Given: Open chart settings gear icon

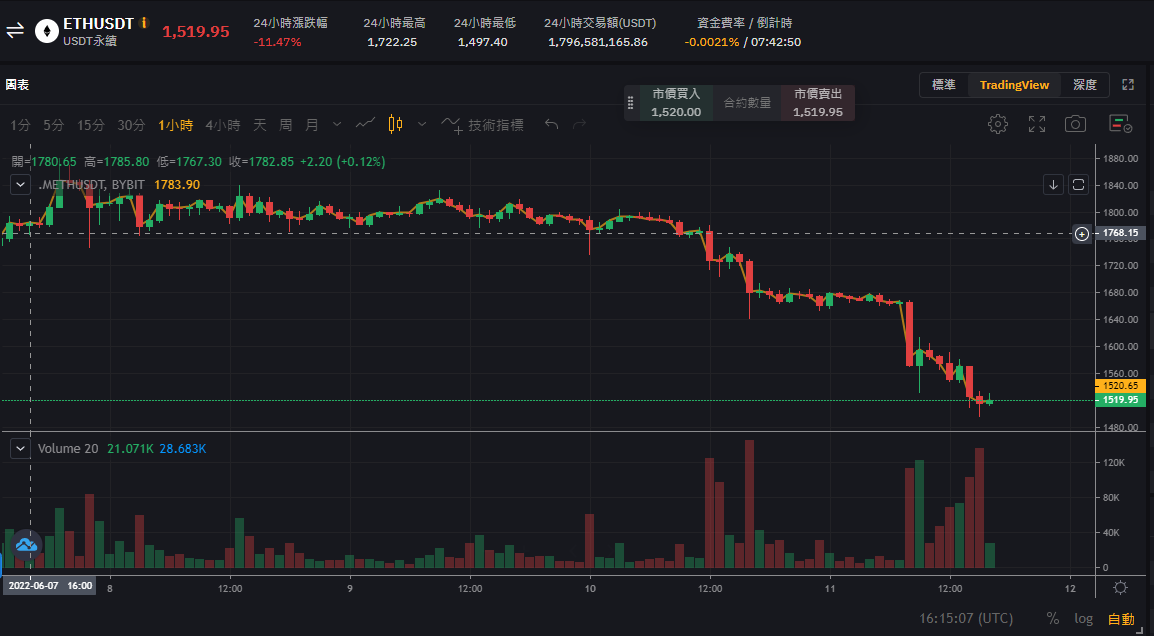Looking at the screenshot, I should click(x=997, y=124).
